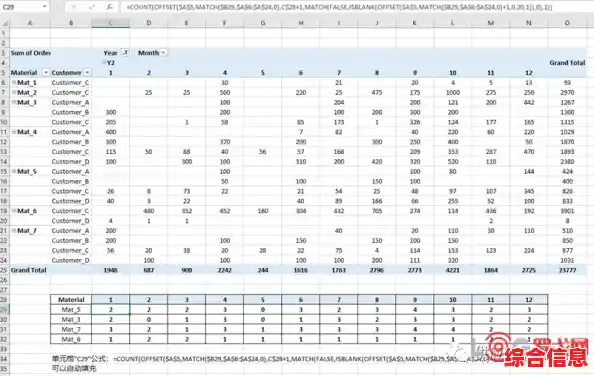The width and height of the screenshot is (594, 376).
Task: Click Grand Total value 4221 for month 10
Action: [453, 270]
